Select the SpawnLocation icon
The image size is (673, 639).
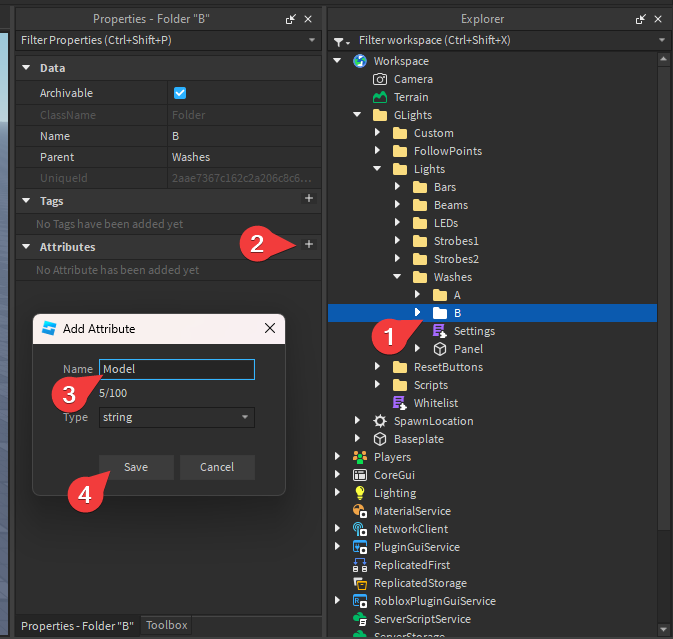tap(380, 421)
